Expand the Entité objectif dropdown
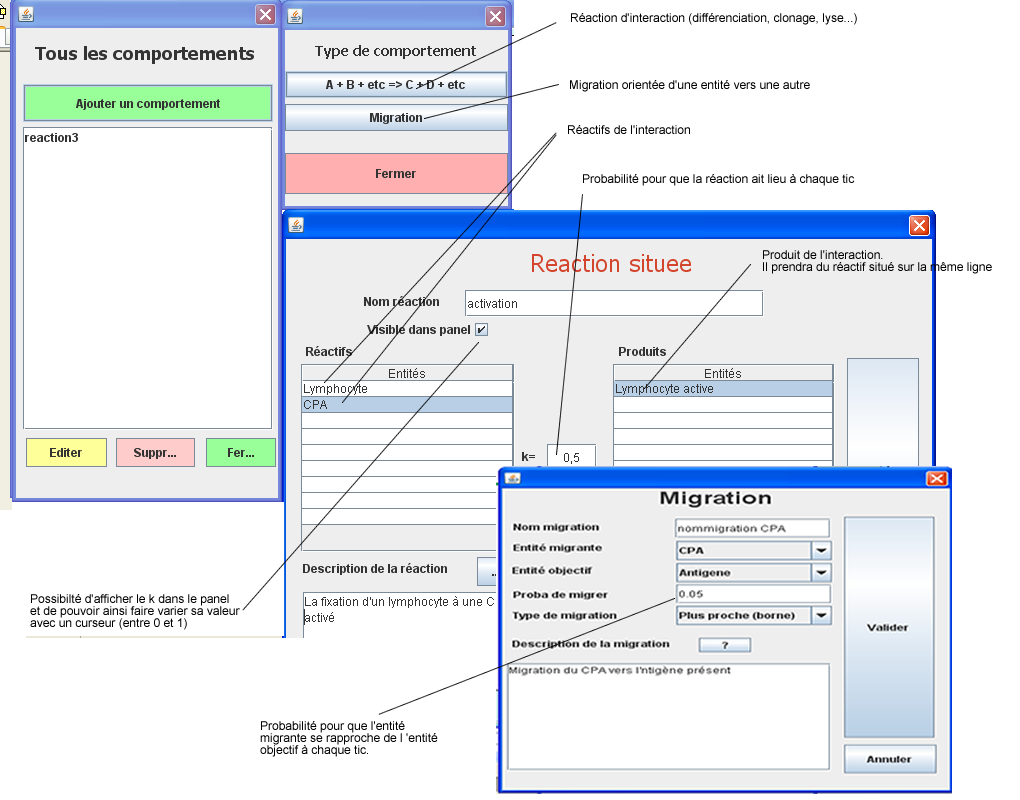The width and height of the screenshot is (1020, 800). [820, 572]
